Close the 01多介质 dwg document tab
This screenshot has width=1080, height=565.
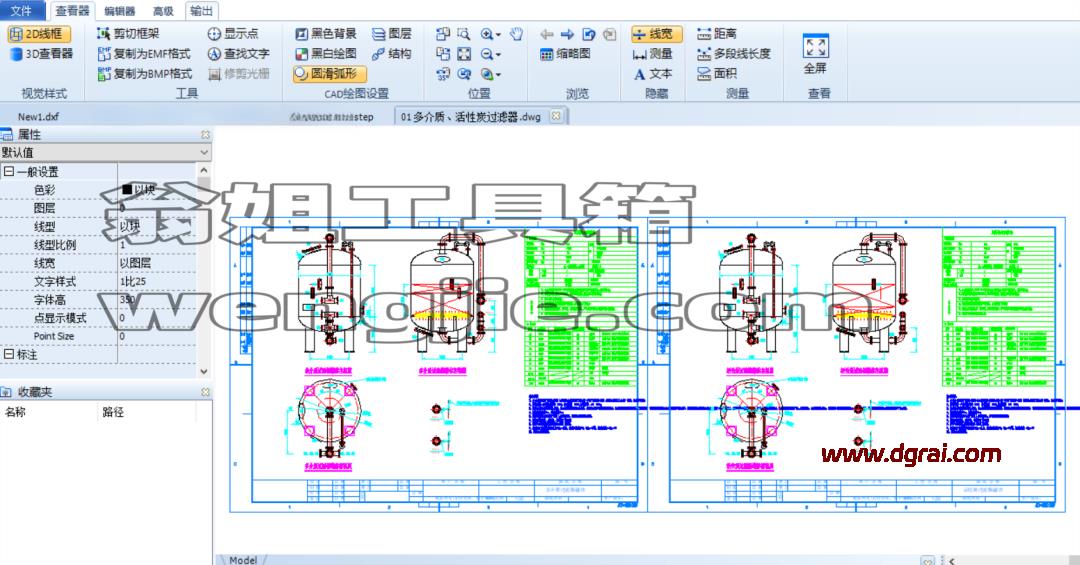click(x=555, y=116)
